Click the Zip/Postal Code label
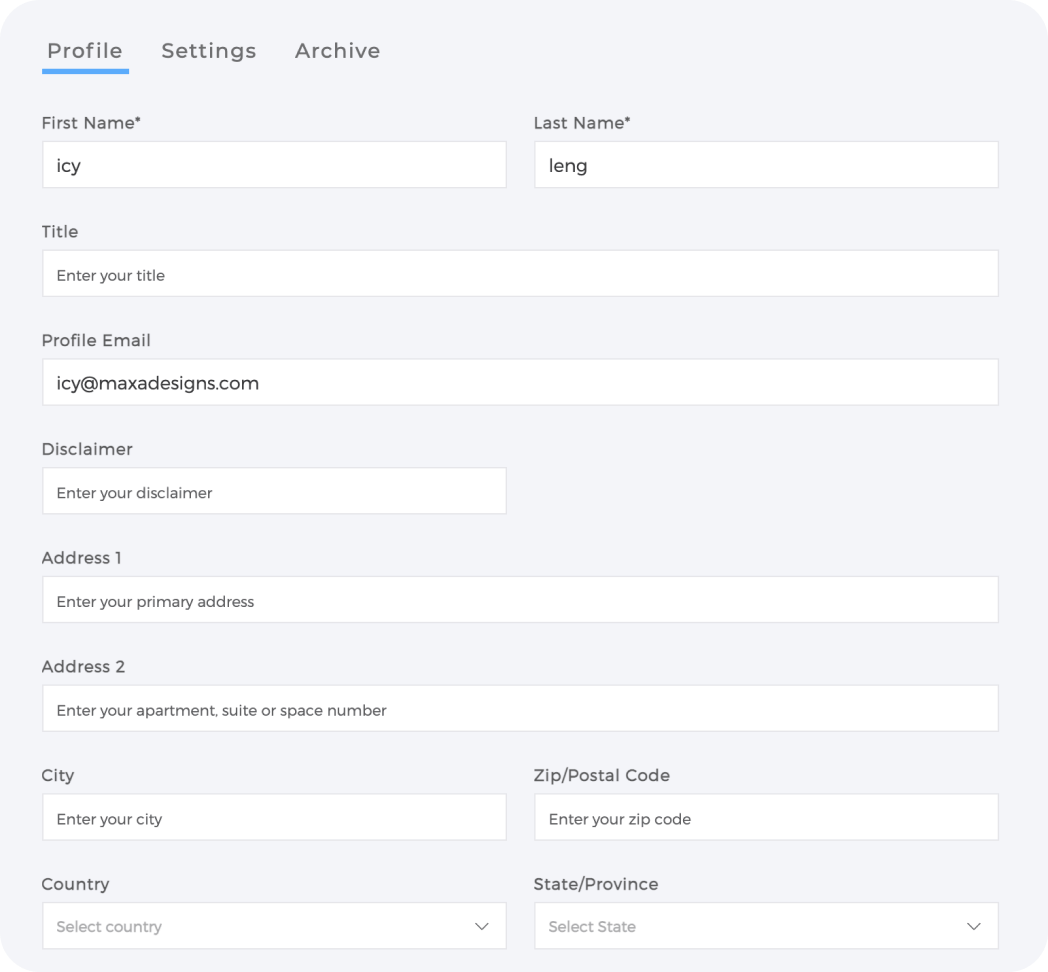 click(601, 776)
